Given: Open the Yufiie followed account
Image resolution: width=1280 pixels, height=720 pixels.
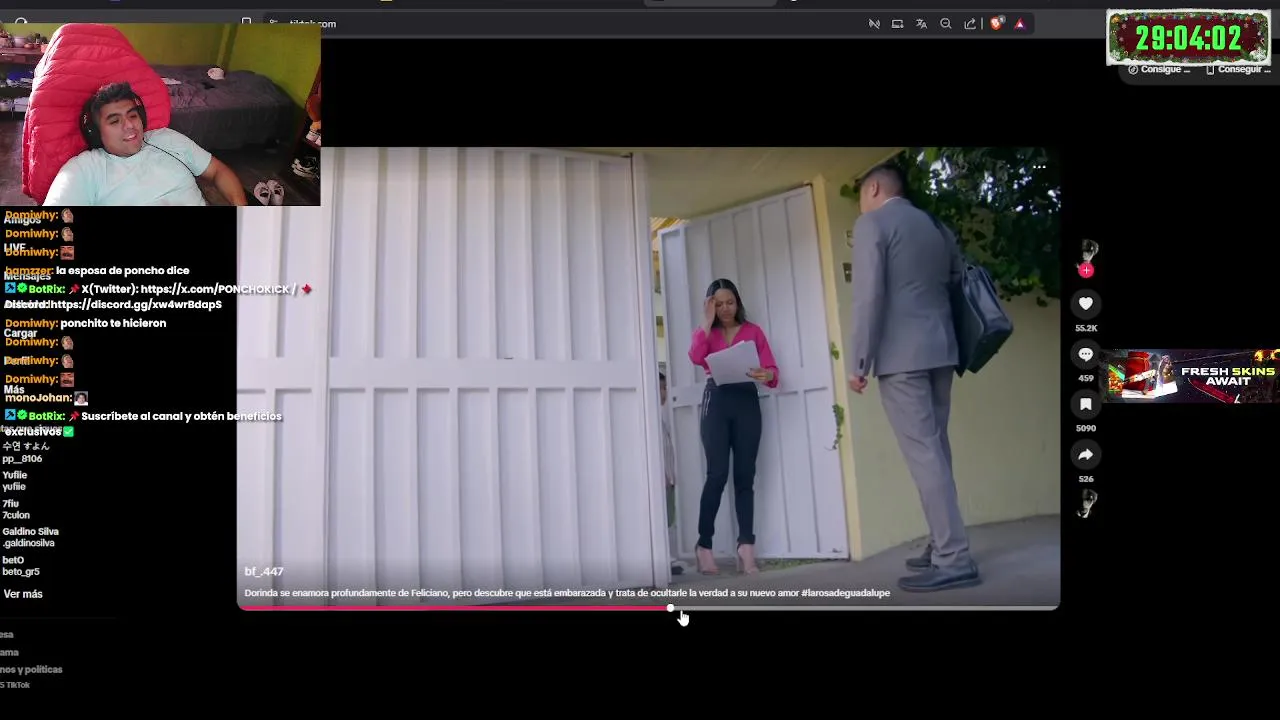Looking at the screenshot, I should click(x=15, y=481).
